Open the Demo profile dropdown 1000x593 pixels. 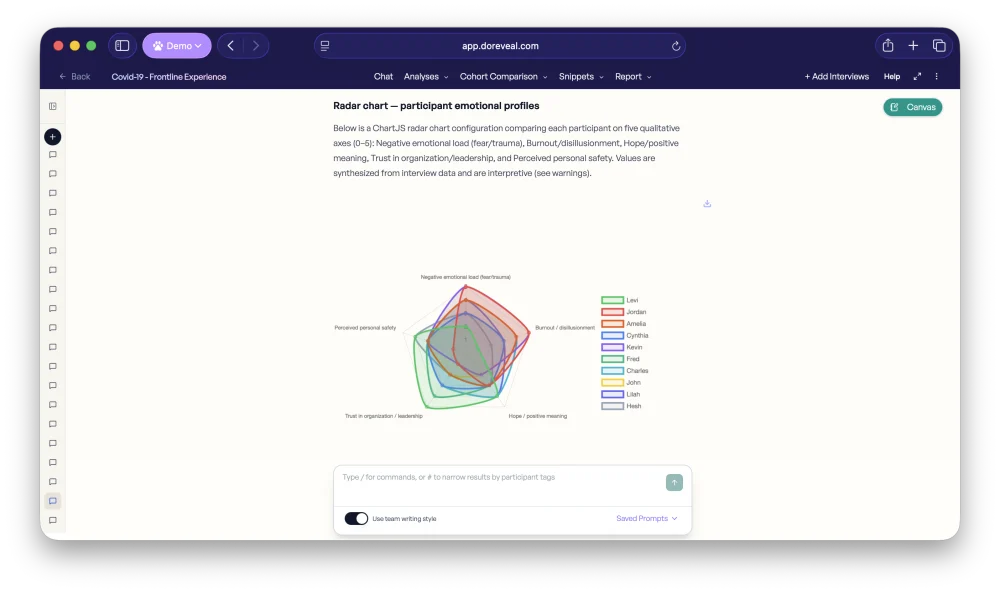click(x=177, y=46)
